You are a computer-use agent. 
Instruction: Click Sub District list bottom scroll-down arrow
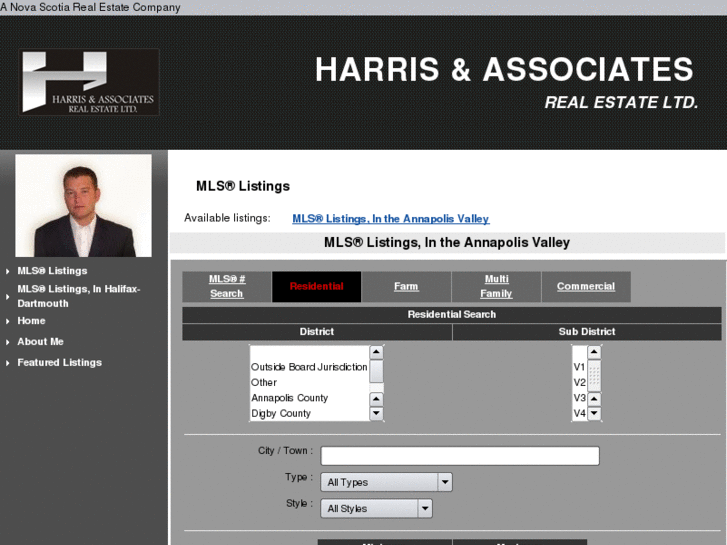pos(594,413)
